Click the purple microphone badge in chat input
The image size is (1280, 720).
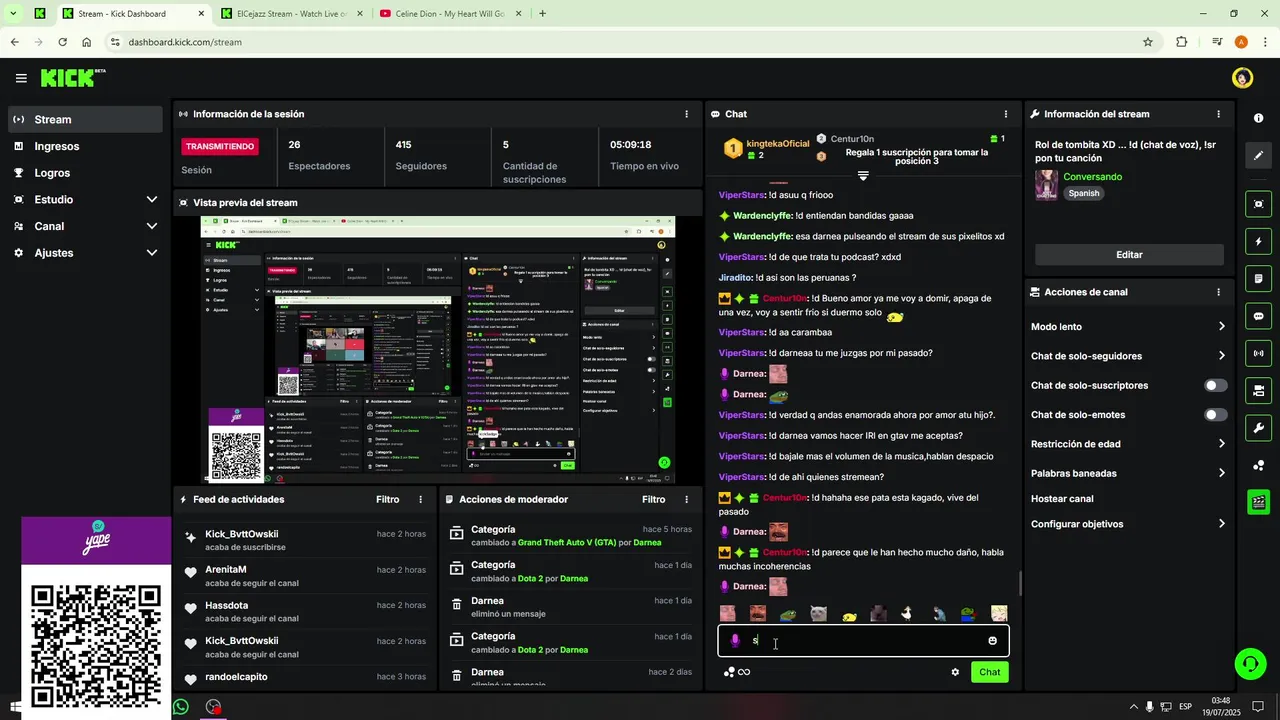(735, 641)
